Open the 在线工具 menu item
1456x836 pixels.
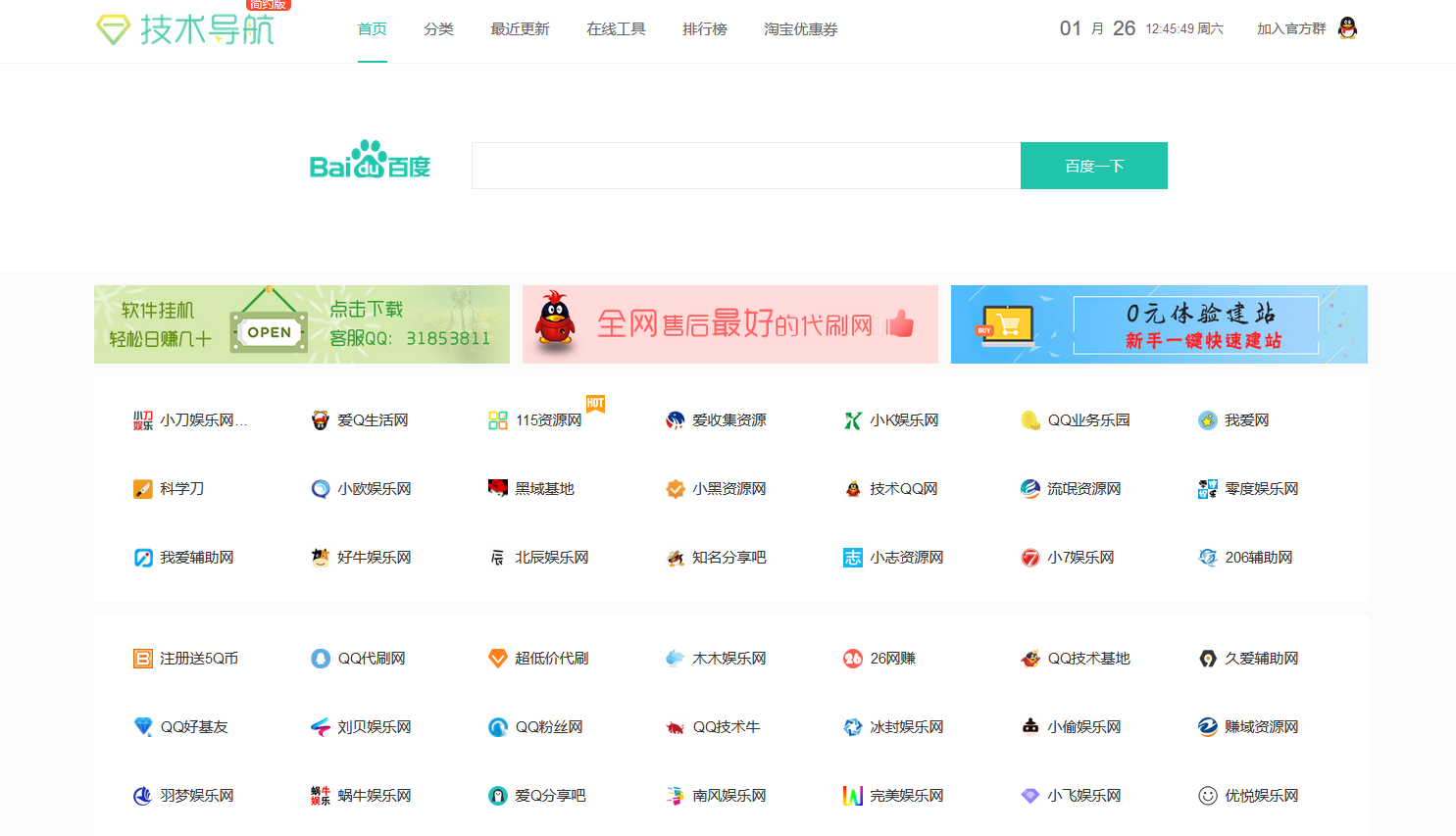tap(616, 29)
